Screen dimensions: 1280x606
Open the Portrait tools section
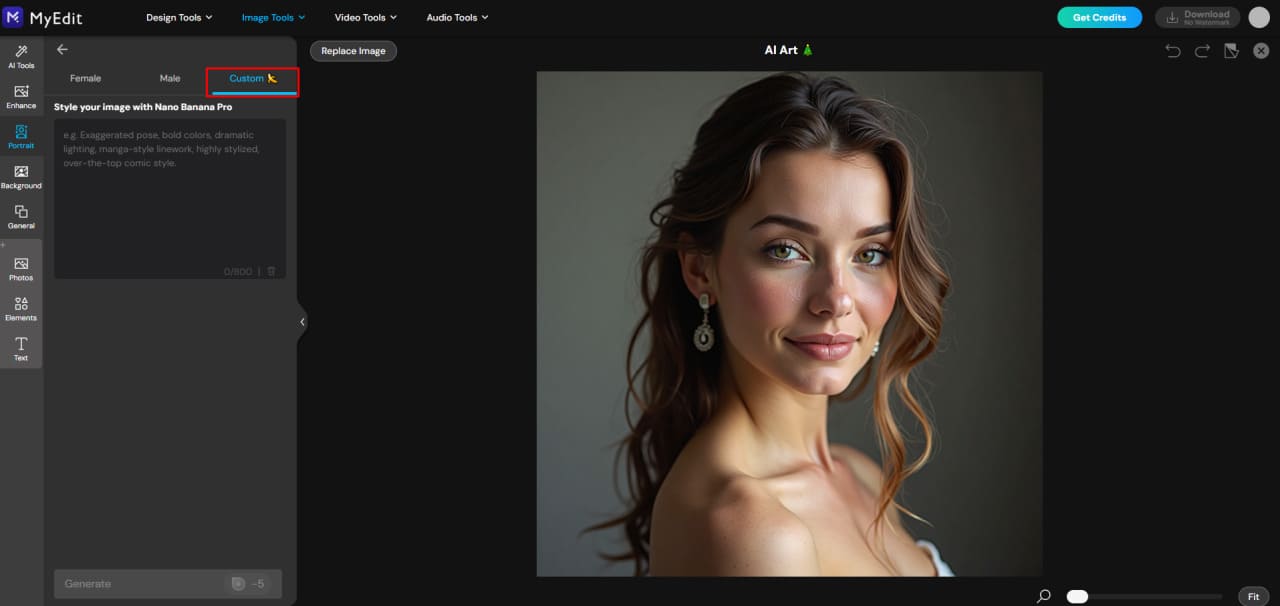pyautogui.click(x=21, y=137)
